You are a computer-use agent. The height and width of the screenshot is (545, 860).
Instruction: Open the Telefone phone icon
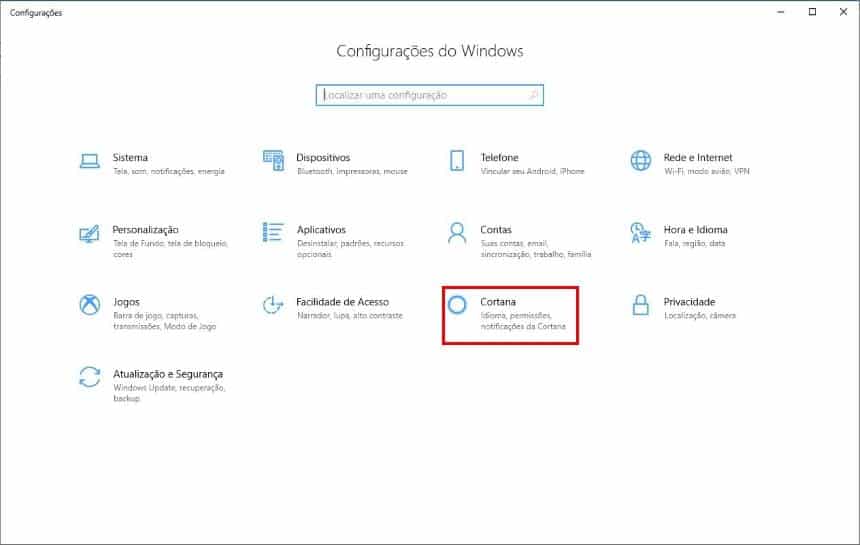pyautogui.click(x=457, y=161)
